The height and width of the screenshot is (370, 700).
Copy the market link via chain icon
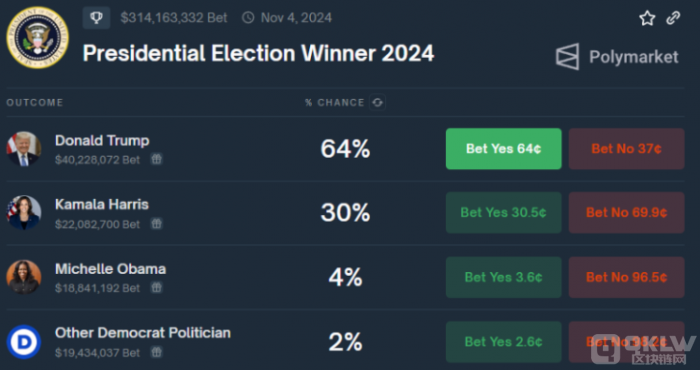tap(673, 18)
